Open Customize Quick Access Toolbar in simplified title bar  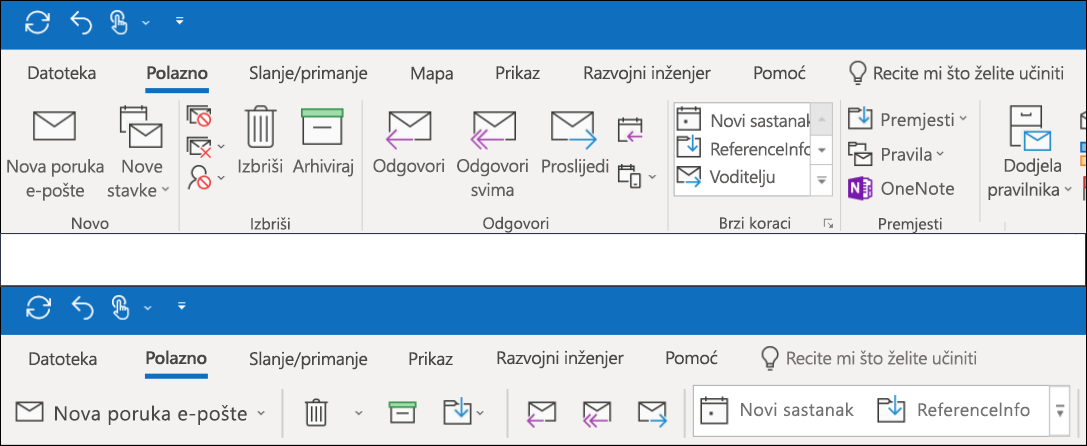182,305
